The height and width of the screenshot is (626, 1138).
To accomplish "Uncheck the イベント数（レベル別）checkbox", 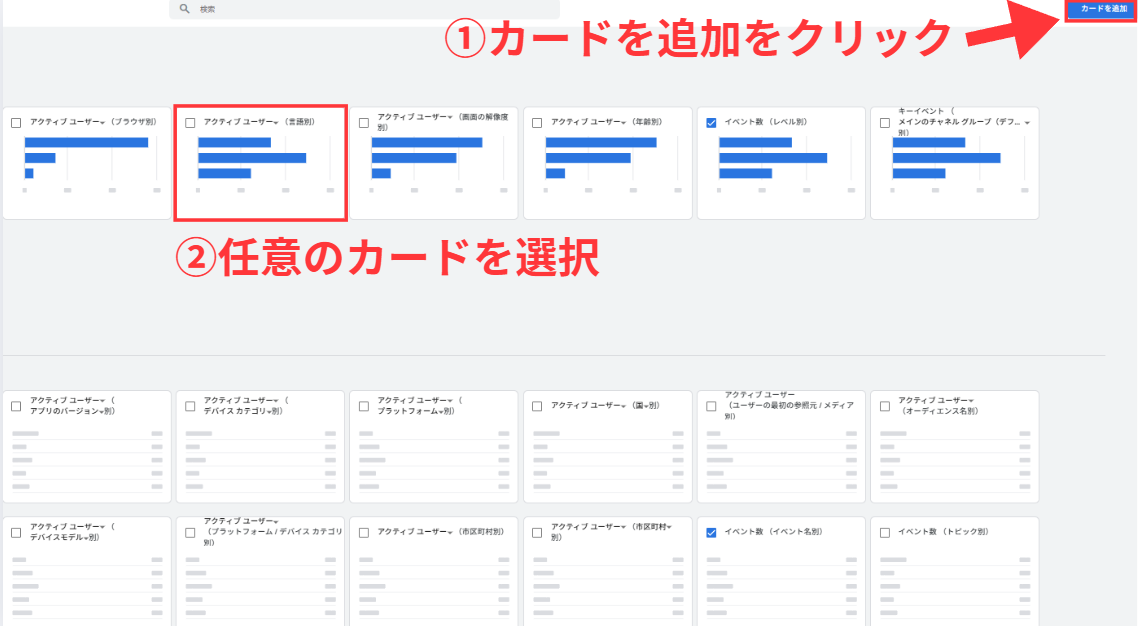I will pyautogui.click(x=711, y=123).
